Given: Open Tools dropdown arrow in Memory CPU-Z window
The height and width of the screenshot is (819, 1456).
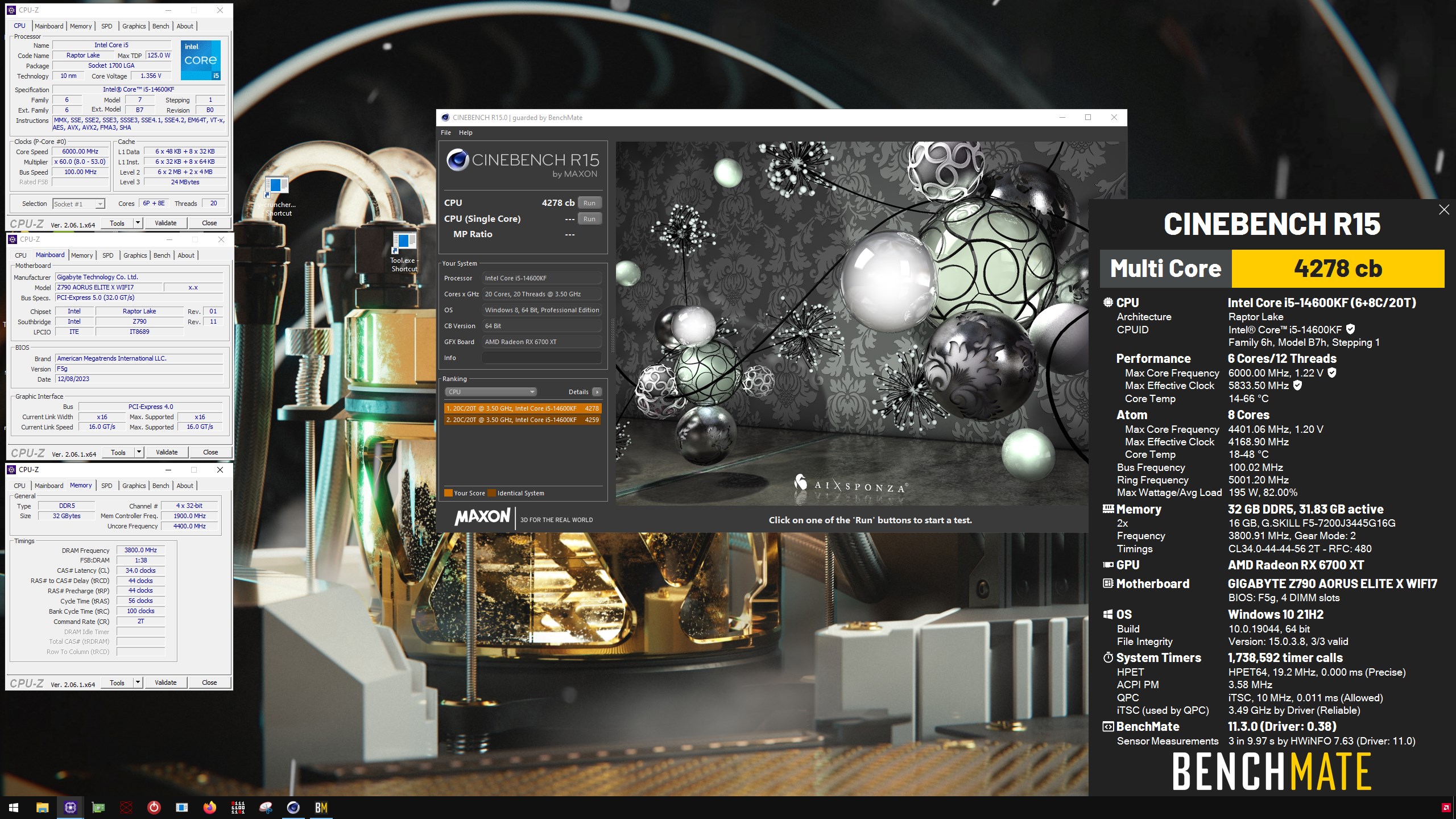Looking at the screenshot, I should tap(138, 682).
